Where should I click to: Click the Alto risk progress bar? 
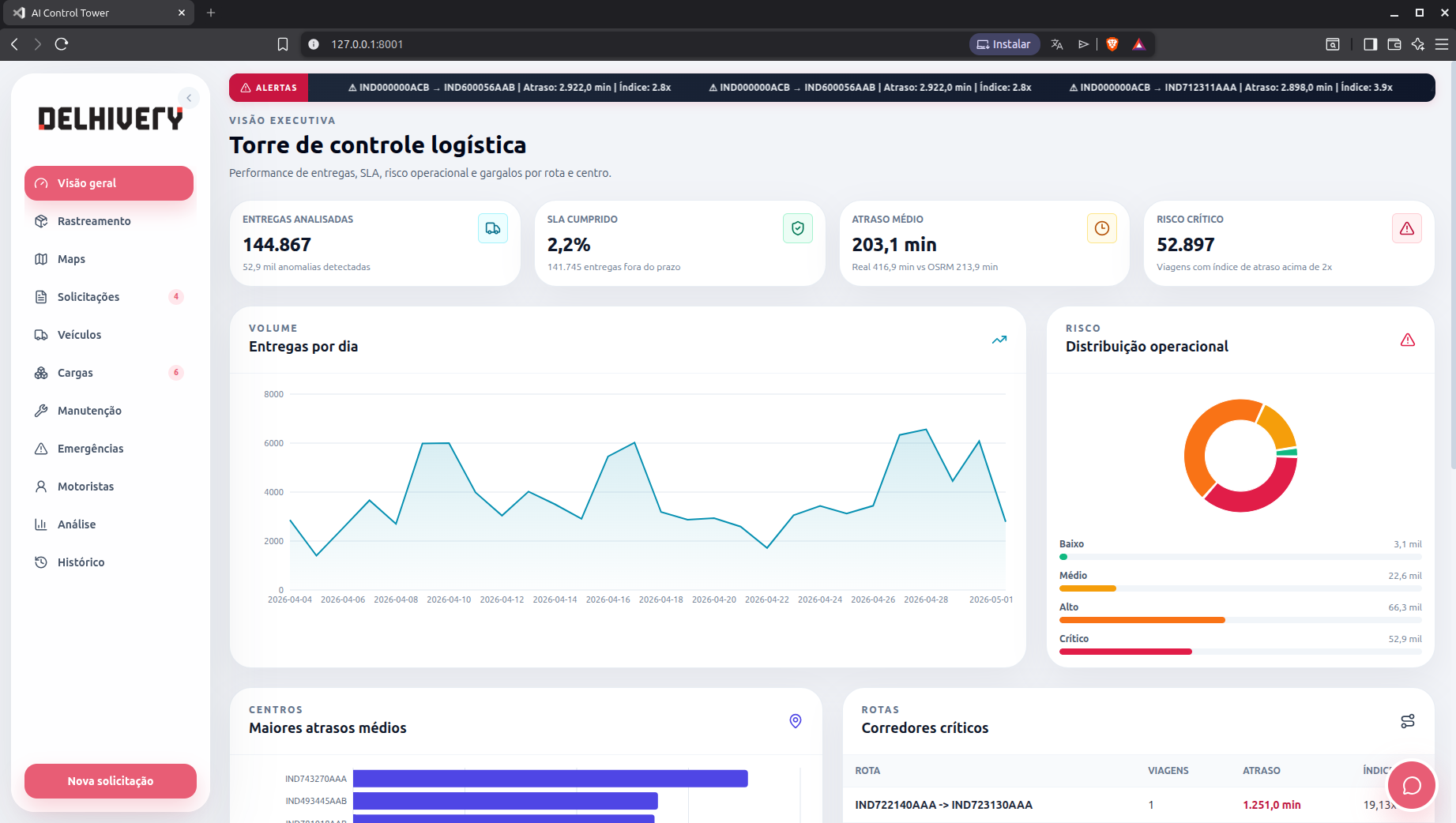[x=1240, y=620]
